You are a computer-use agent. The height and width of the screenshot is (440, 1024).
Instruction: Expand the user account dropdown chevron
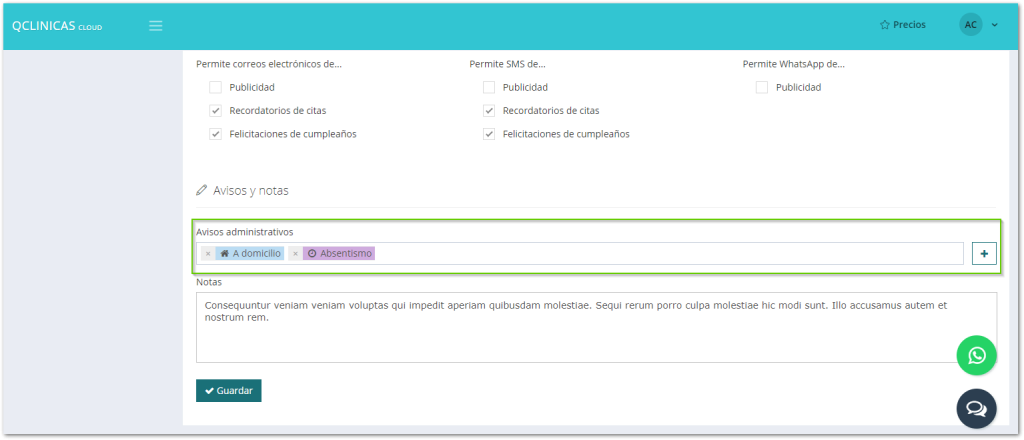[x=995, y=25]
